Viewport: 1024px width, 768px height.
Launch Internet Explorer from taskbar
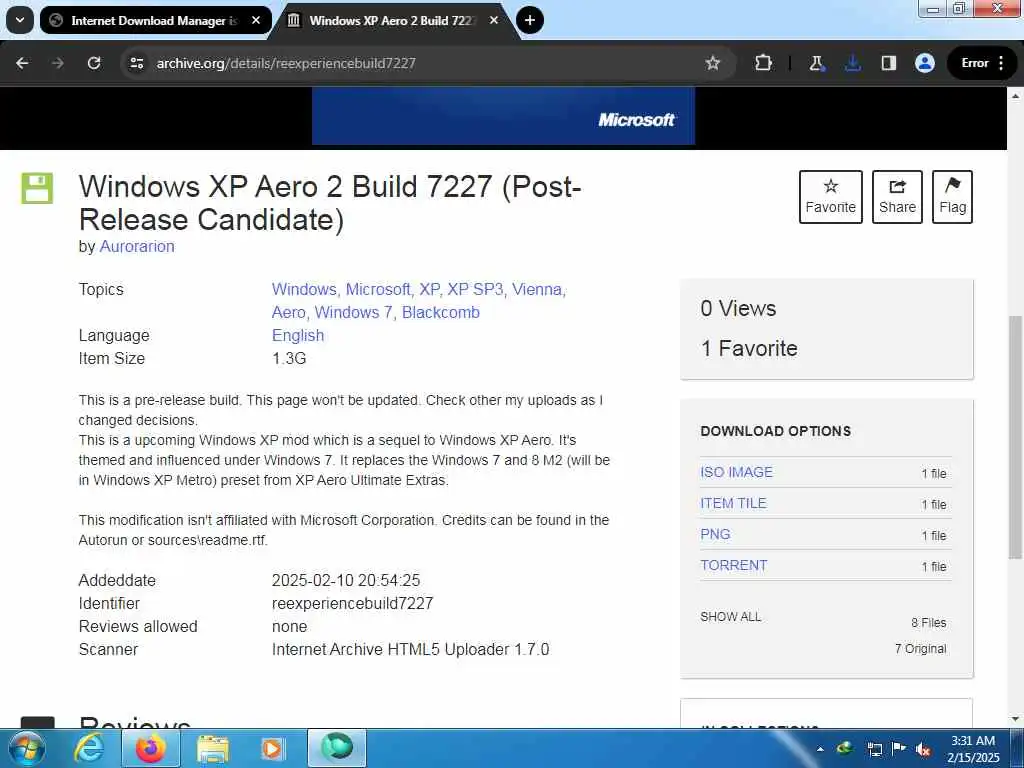(89, 748)
